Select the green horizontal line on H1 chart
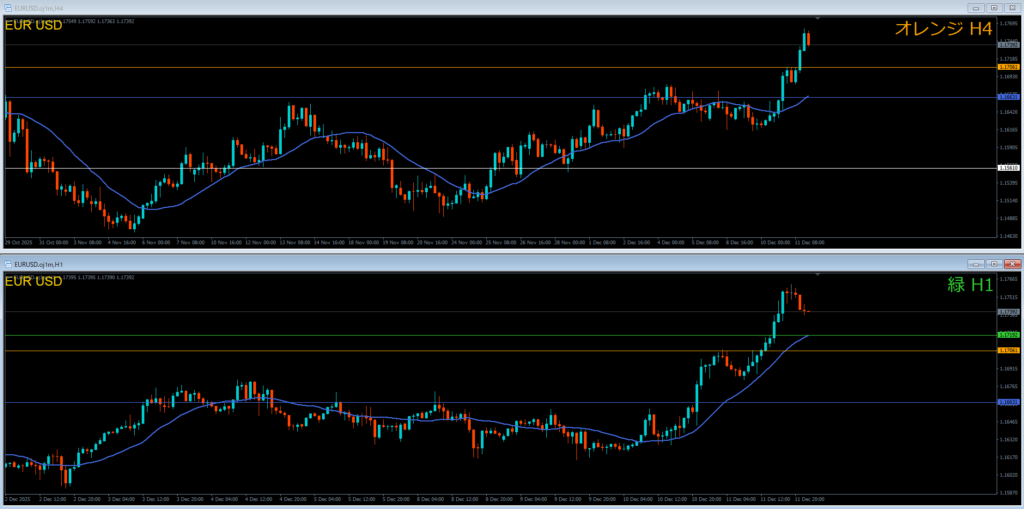 pyautogui.click(x=400, y=335)
